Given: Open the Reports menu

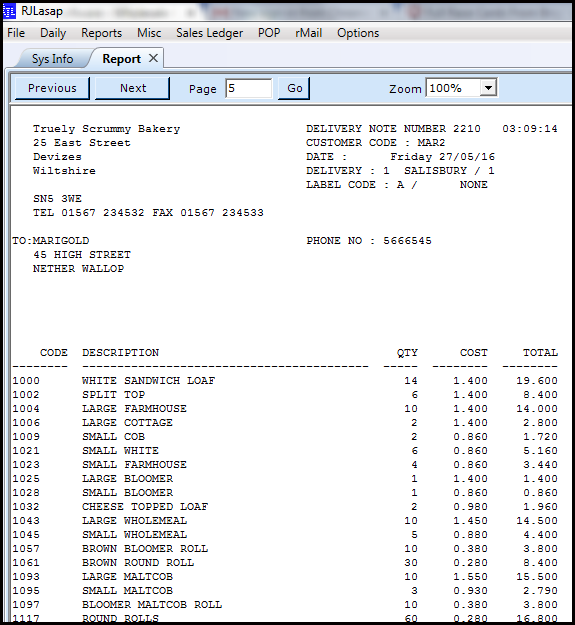Looking at the screenshot, I should tap(101, 33).
